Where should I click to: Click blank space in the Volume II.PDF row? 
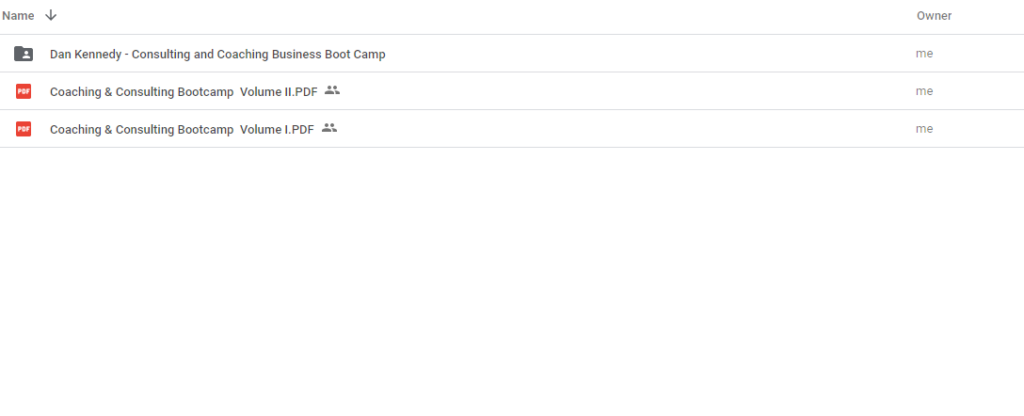point(650,91)
